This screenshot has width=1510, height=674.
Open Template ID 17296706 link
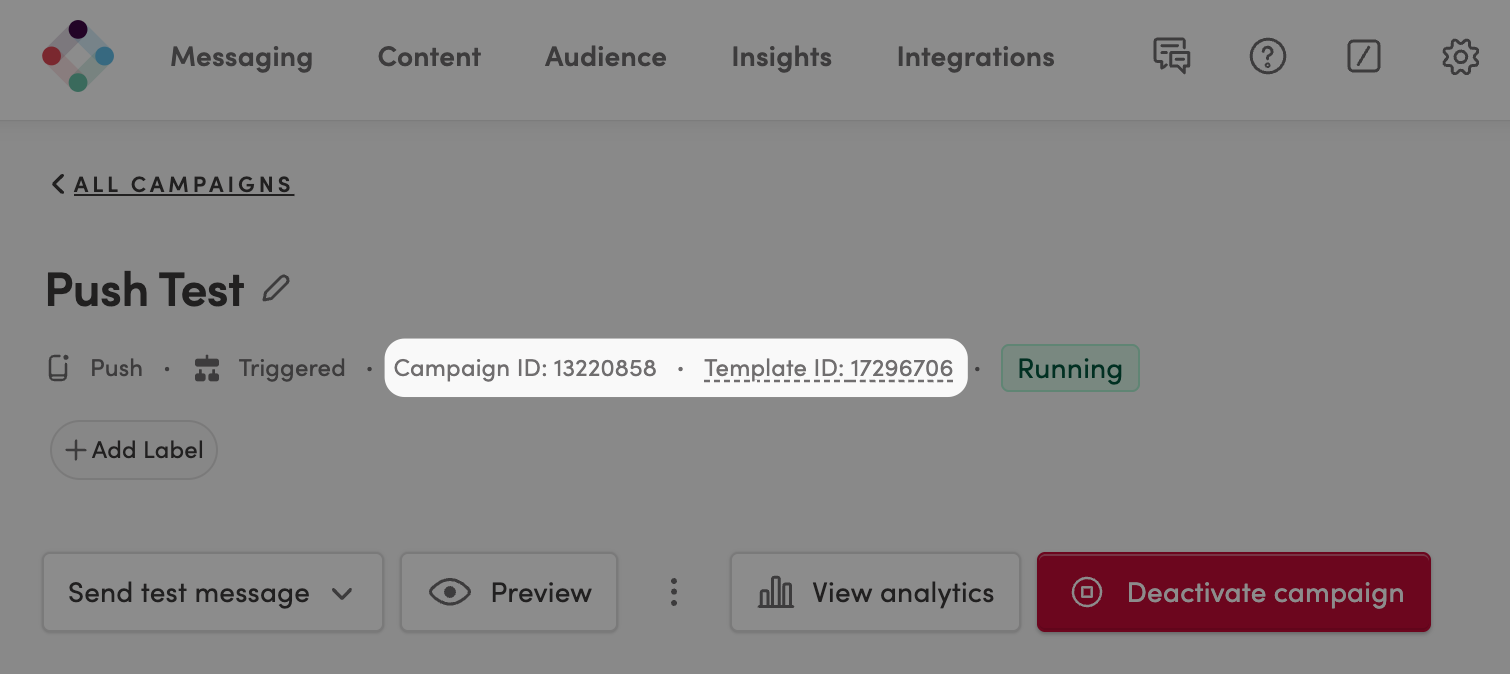(x=830, y=368)
